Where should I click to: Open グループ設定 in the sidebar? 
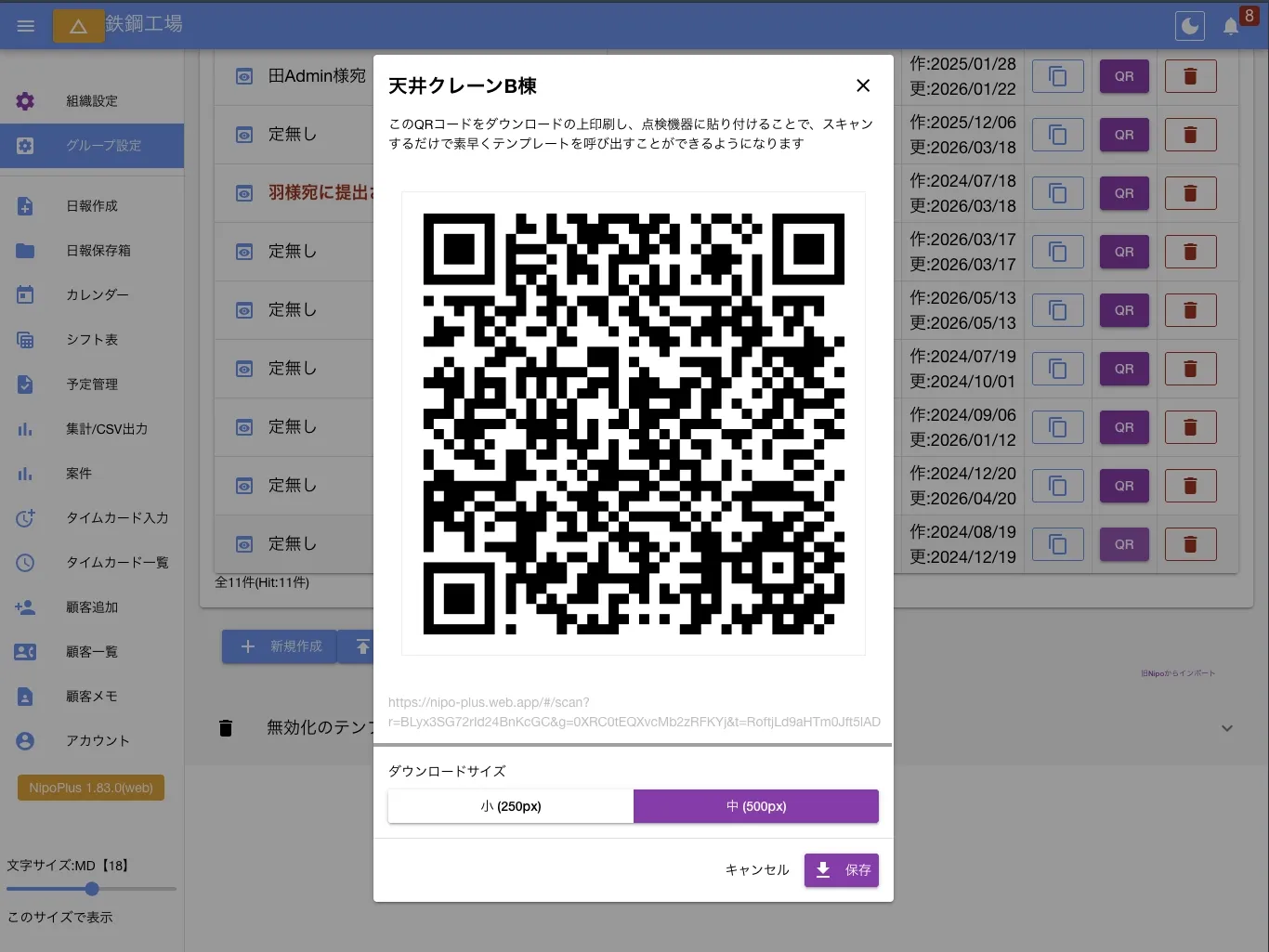[92, 146]
